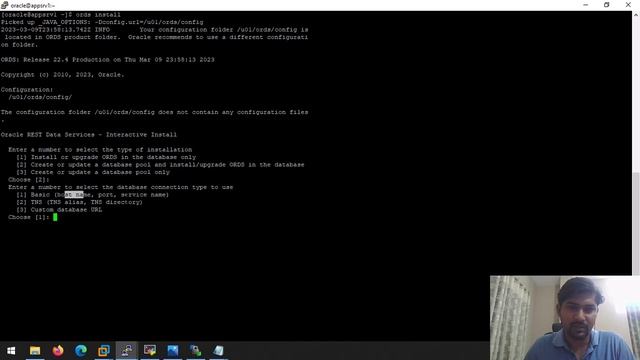Screen dimensions: 640x360
Task: Click the 'Copyright (c) 2010, 2023, Oracle.' line
Action: pyautogui.click(x=62, y=75)
